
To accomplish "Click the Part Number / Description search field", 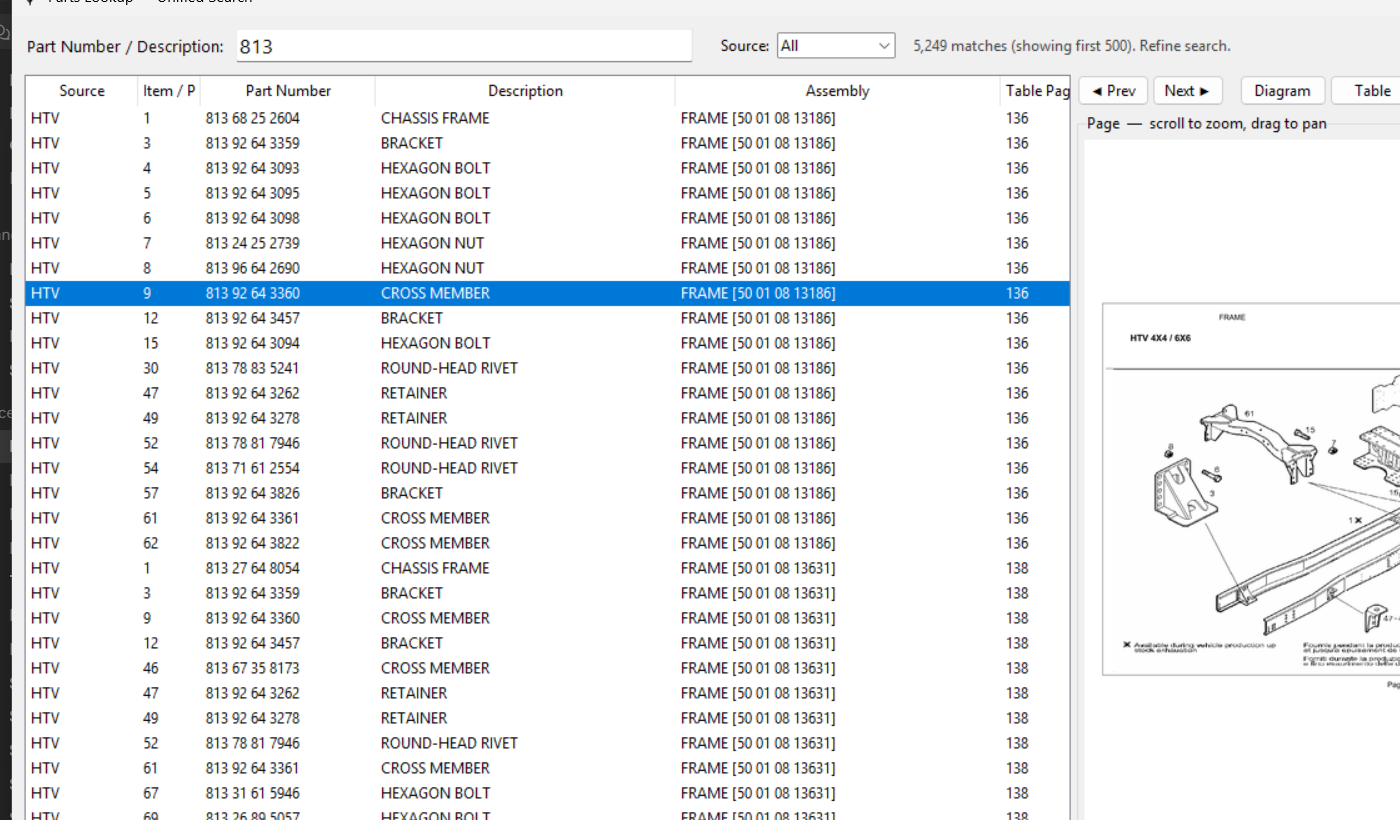I will 464,46.
